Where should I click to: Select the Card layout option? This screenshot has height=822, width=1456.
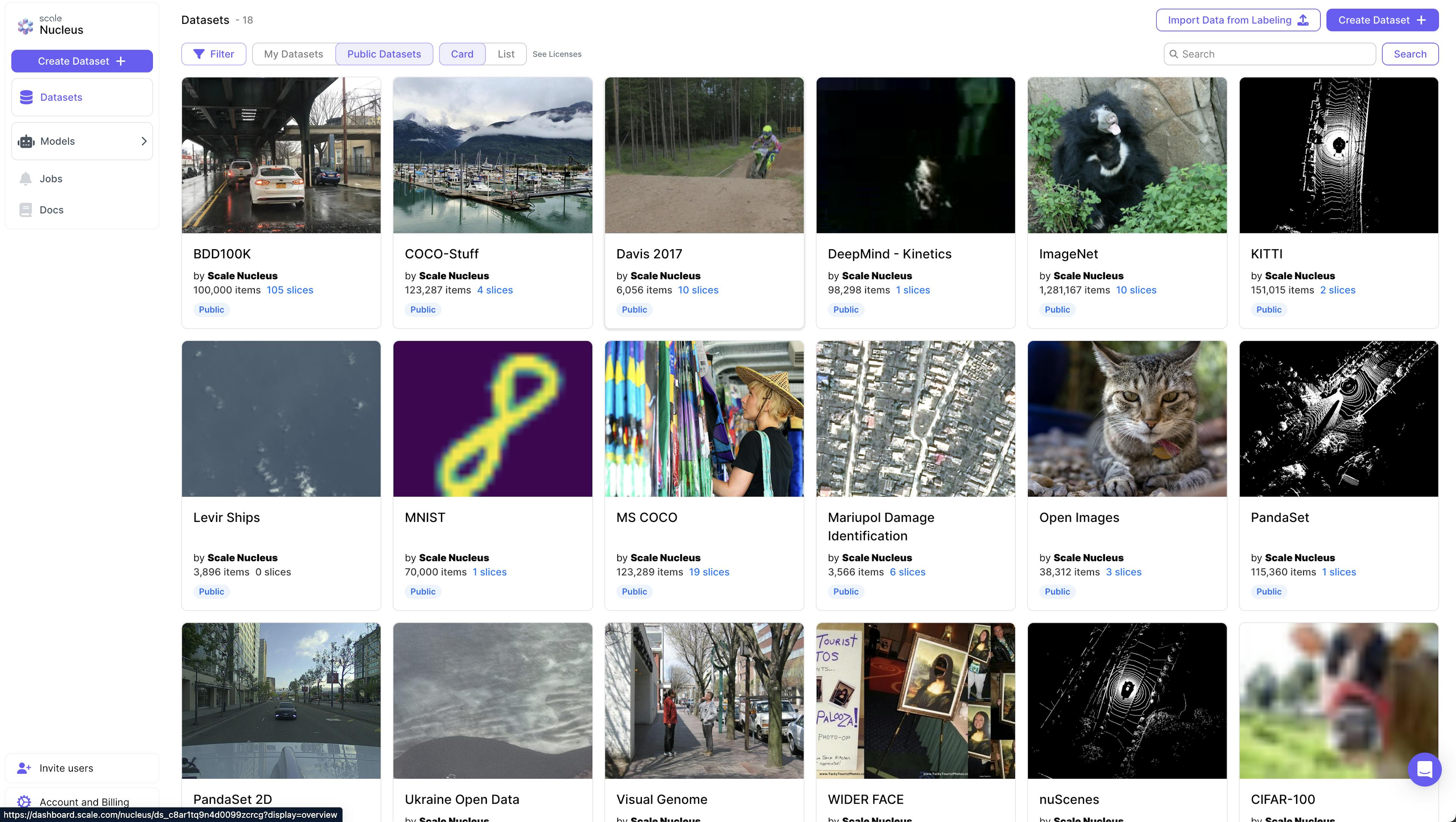click(x=462, y=54)
